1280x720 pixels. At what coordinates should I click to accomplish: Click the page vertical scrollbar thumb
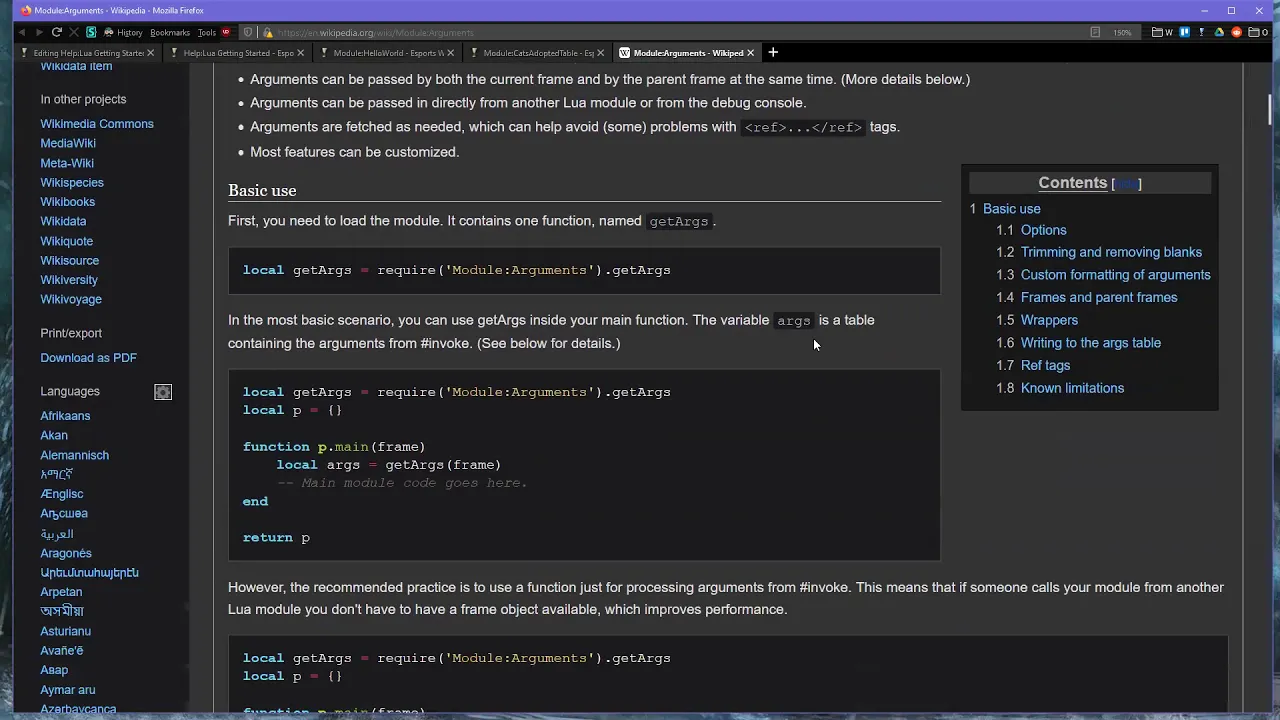(1271, 109)
